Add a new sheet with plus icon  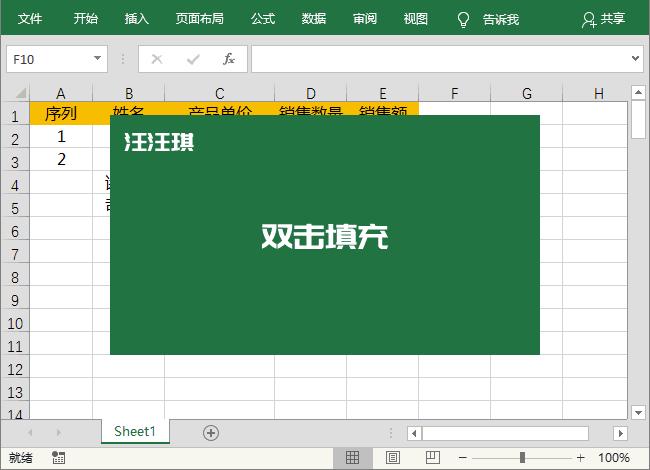pos(211,433)
